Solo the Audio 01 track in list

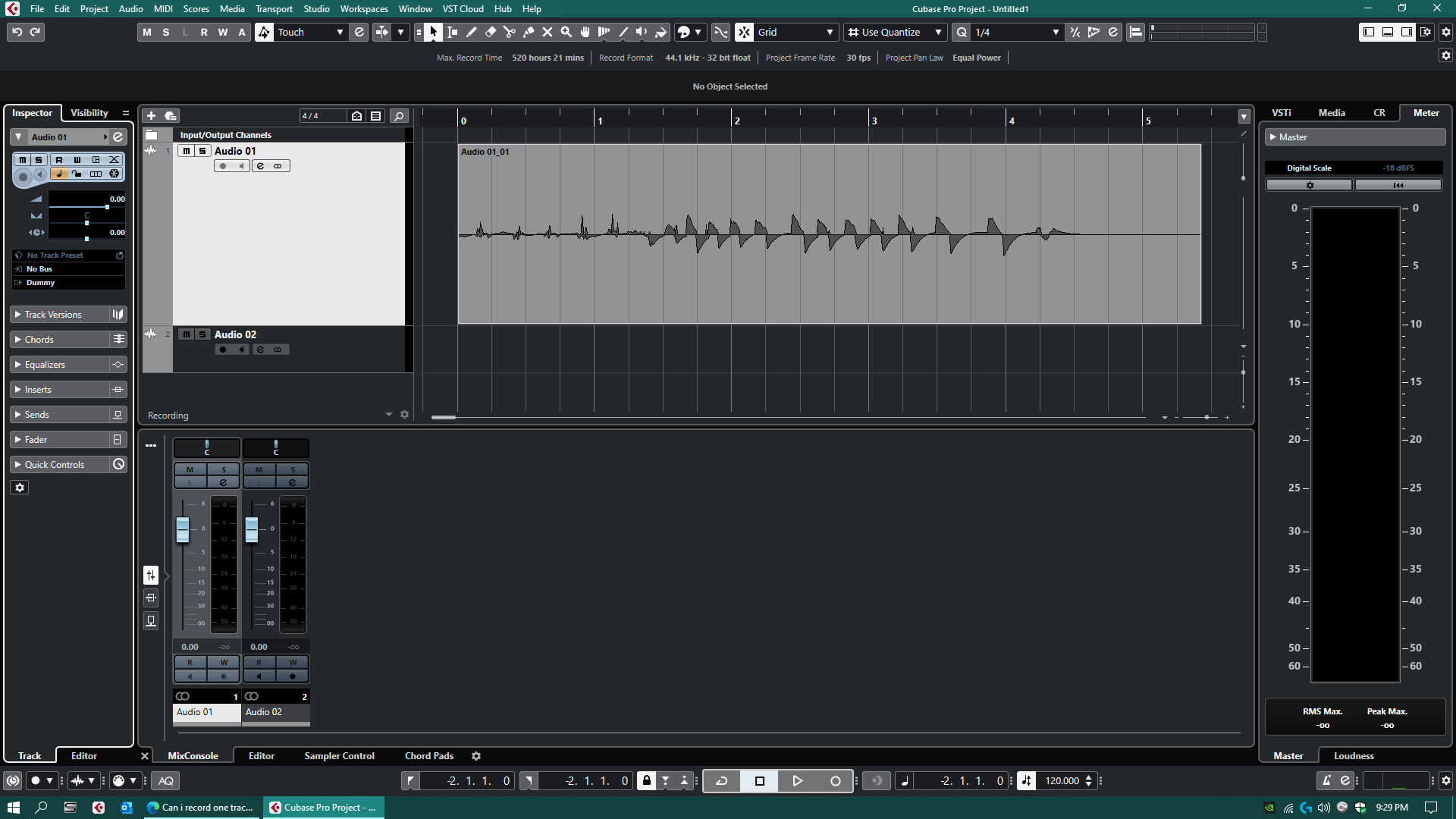pos(202,151)
